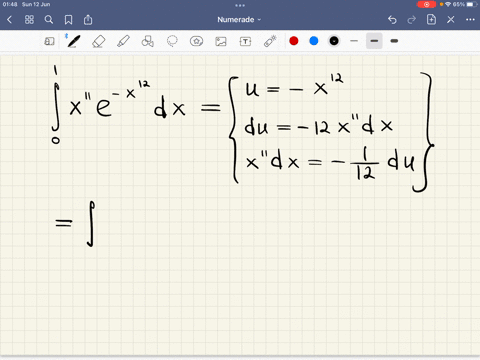Viewport: 480px width, 360px height.
Task: Select the Shapes tool
Action: [x=147, y=41]
